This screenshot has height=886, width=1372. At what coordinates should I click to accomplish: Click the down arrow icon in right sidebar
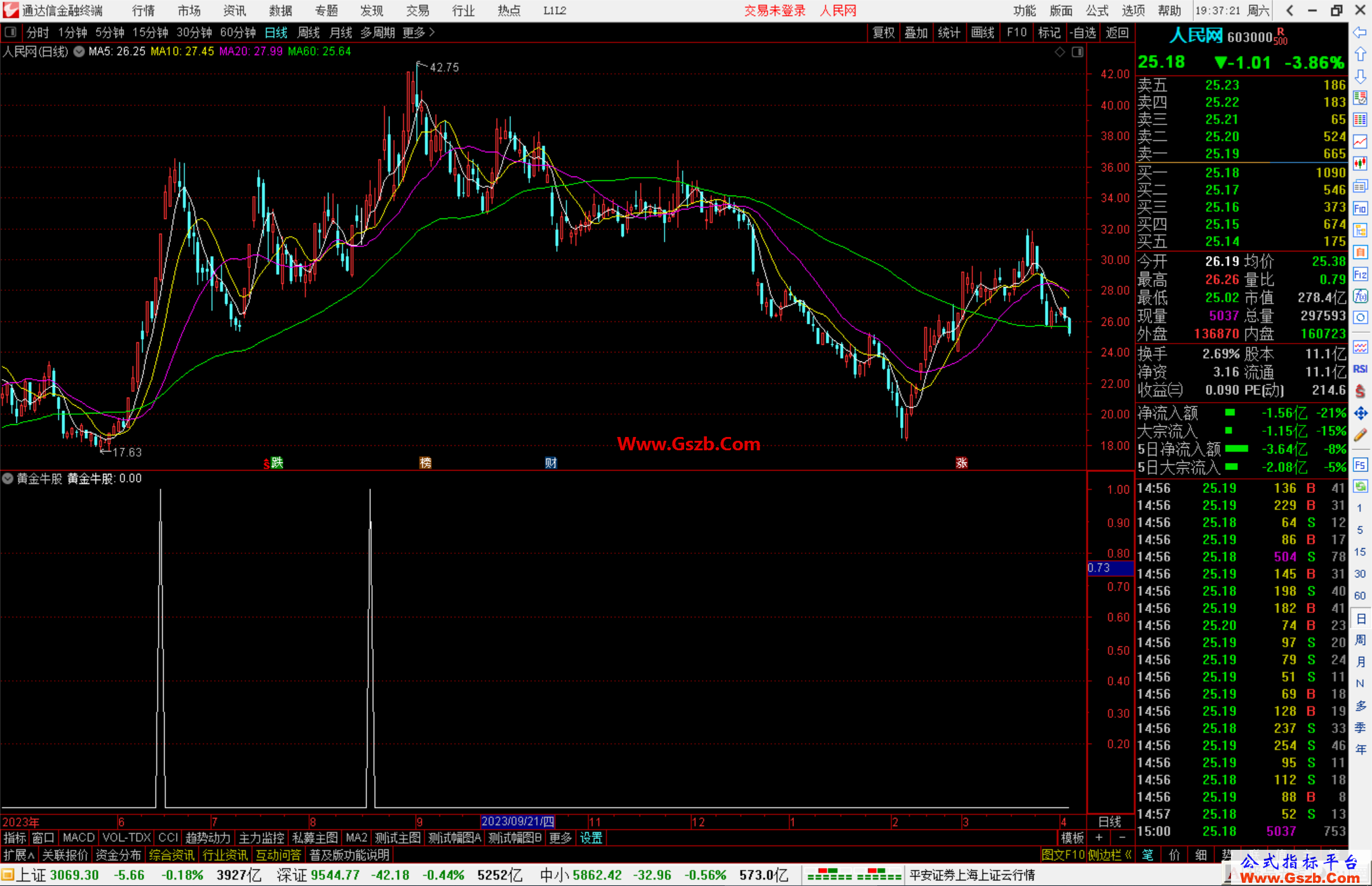[x=1360, y=76]
